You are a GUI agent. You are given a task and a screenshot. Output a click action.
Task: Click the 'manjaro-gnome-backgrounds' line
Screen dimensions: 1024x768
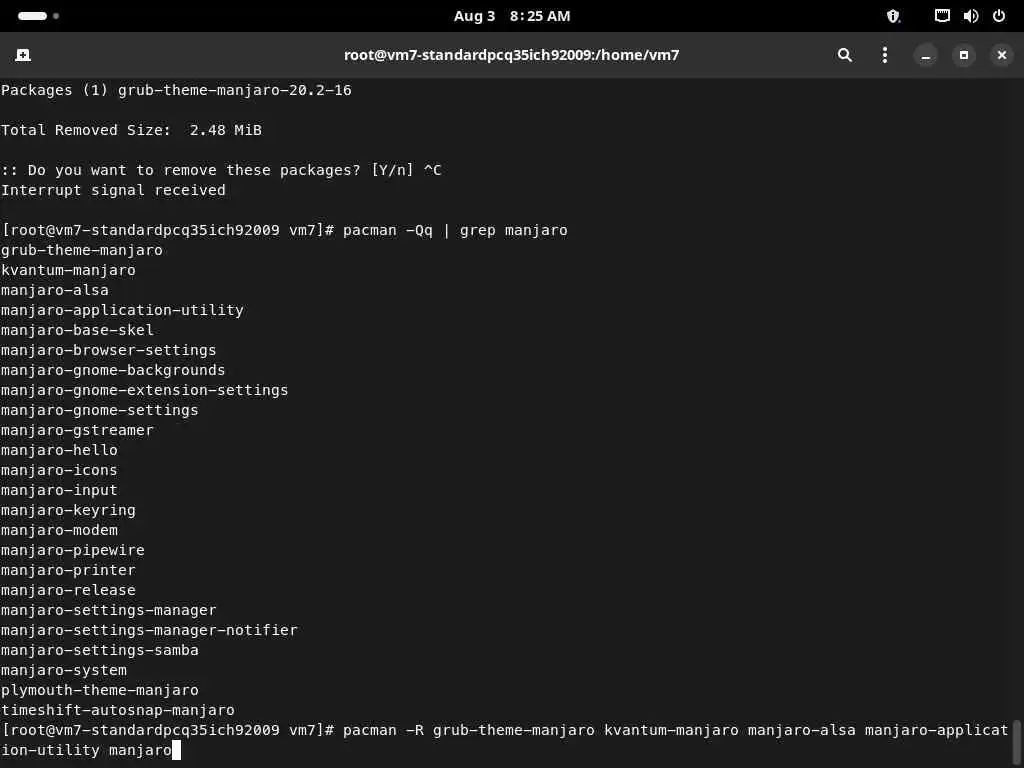coord(113,370)
